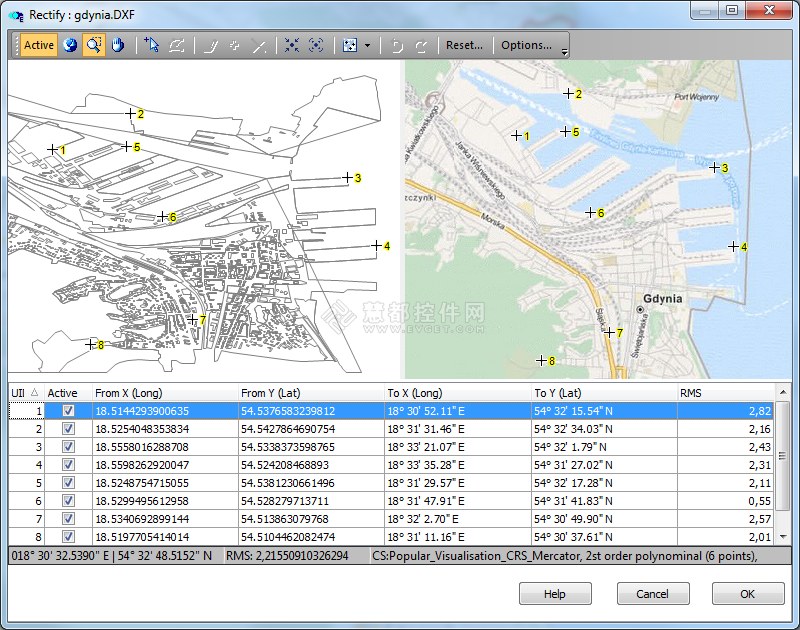This screenshot has width=800, height=630.
Task: Click From Y cell 54.5376583239812
Action: 311,411
